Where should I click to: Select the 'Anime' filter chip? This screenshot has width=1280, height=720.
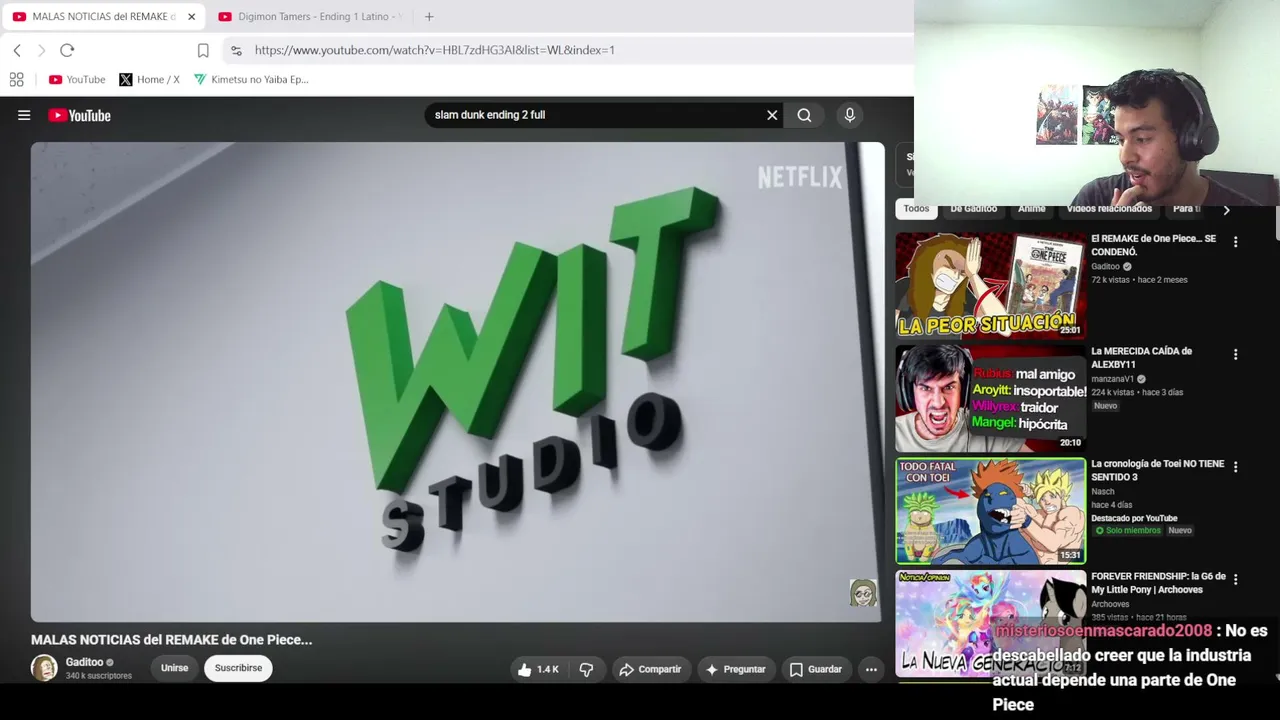(x=1031, y=209)
